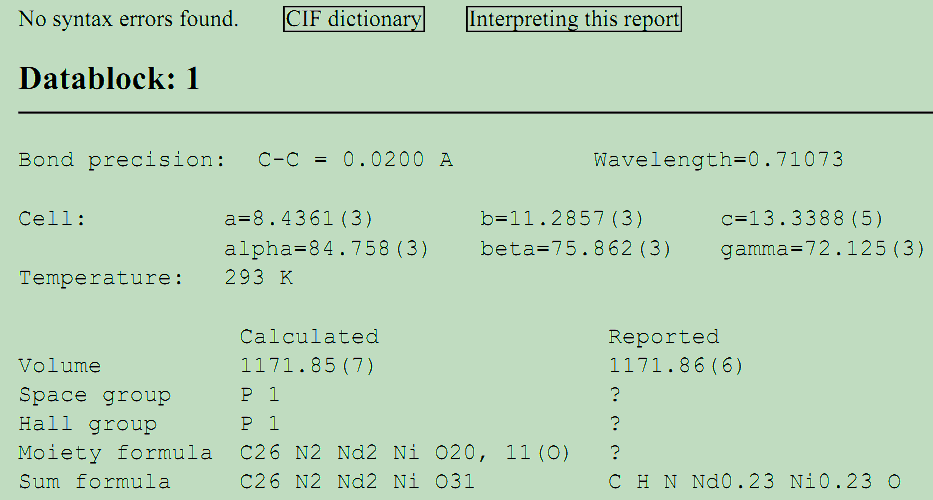Click the Hall group row label

pyautogui.click(x=87, y=424)
